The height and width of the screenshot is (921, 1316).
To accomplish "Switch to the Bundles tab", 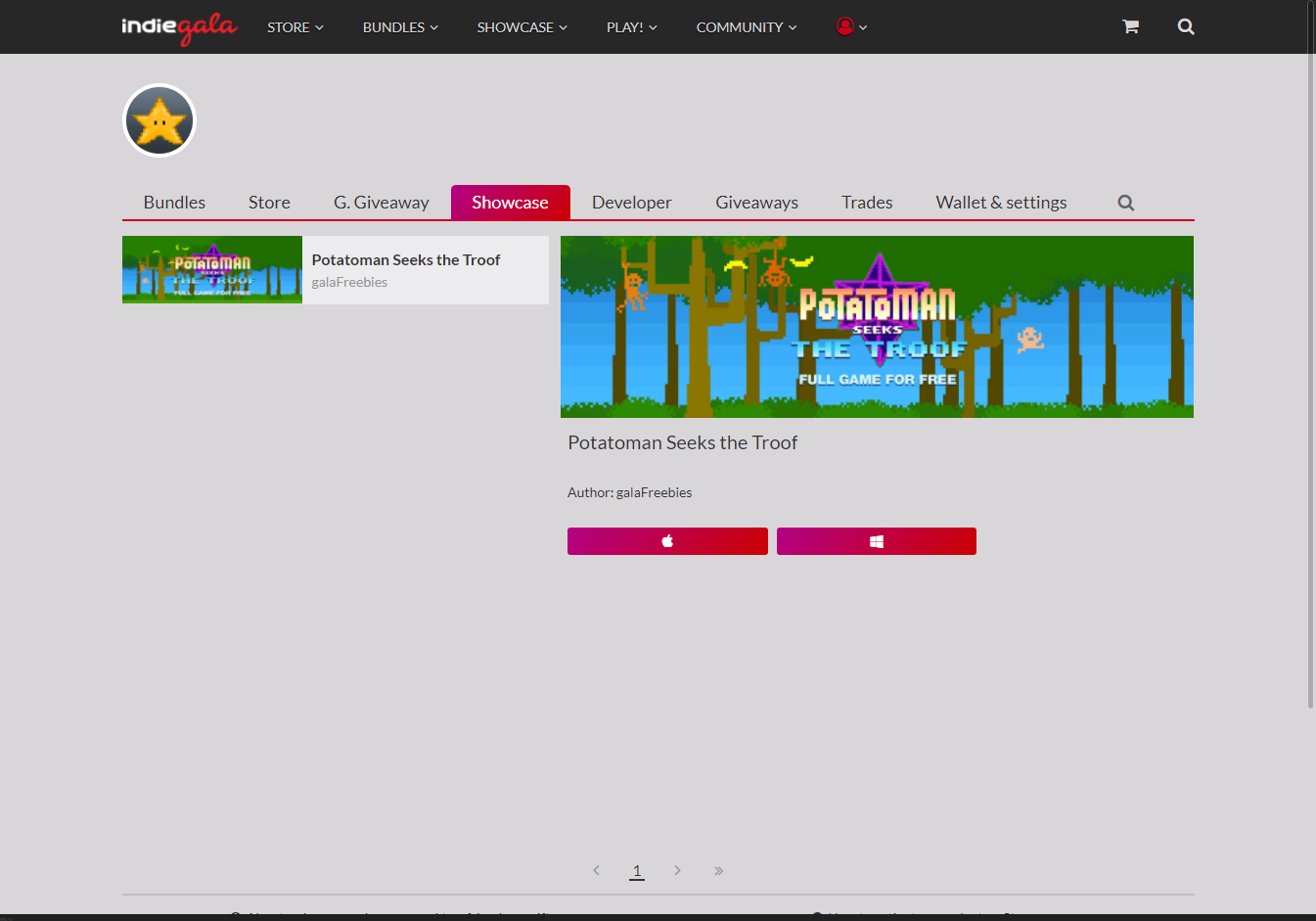I will pos(174,203).
